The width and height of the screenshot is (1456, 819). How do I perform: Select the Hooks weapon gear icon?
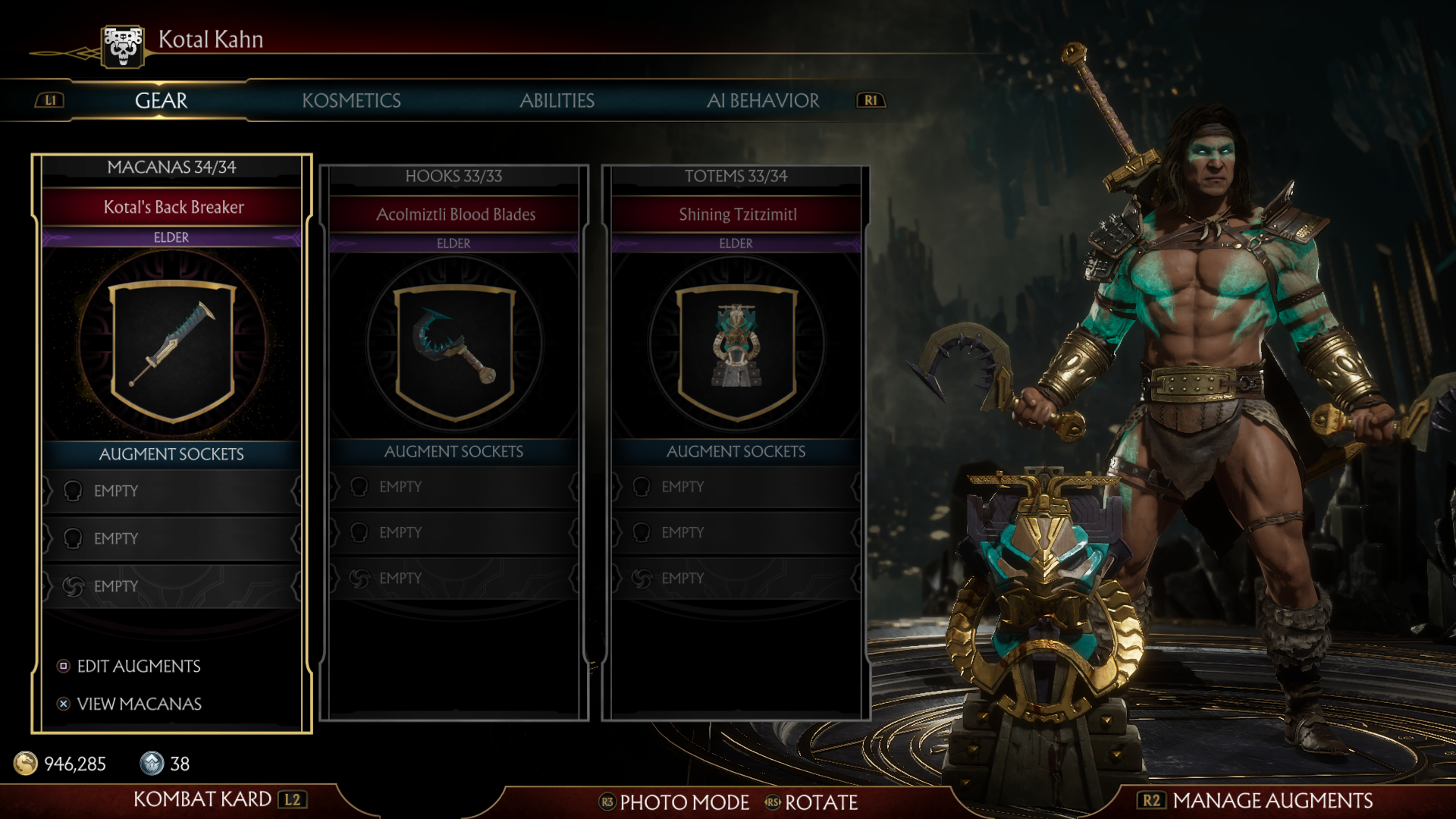pyautogui.click(x=454, y=352)
